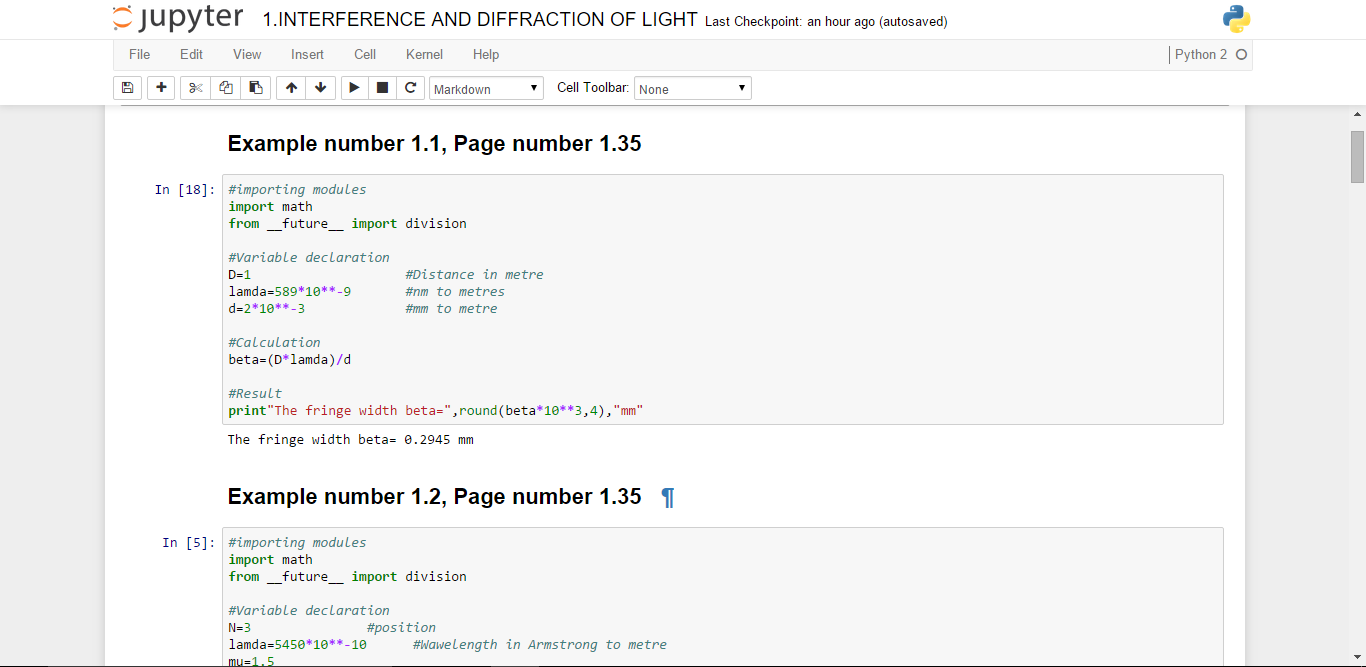
Task: Open the Kernel menu
Action: tap(424, 55)
